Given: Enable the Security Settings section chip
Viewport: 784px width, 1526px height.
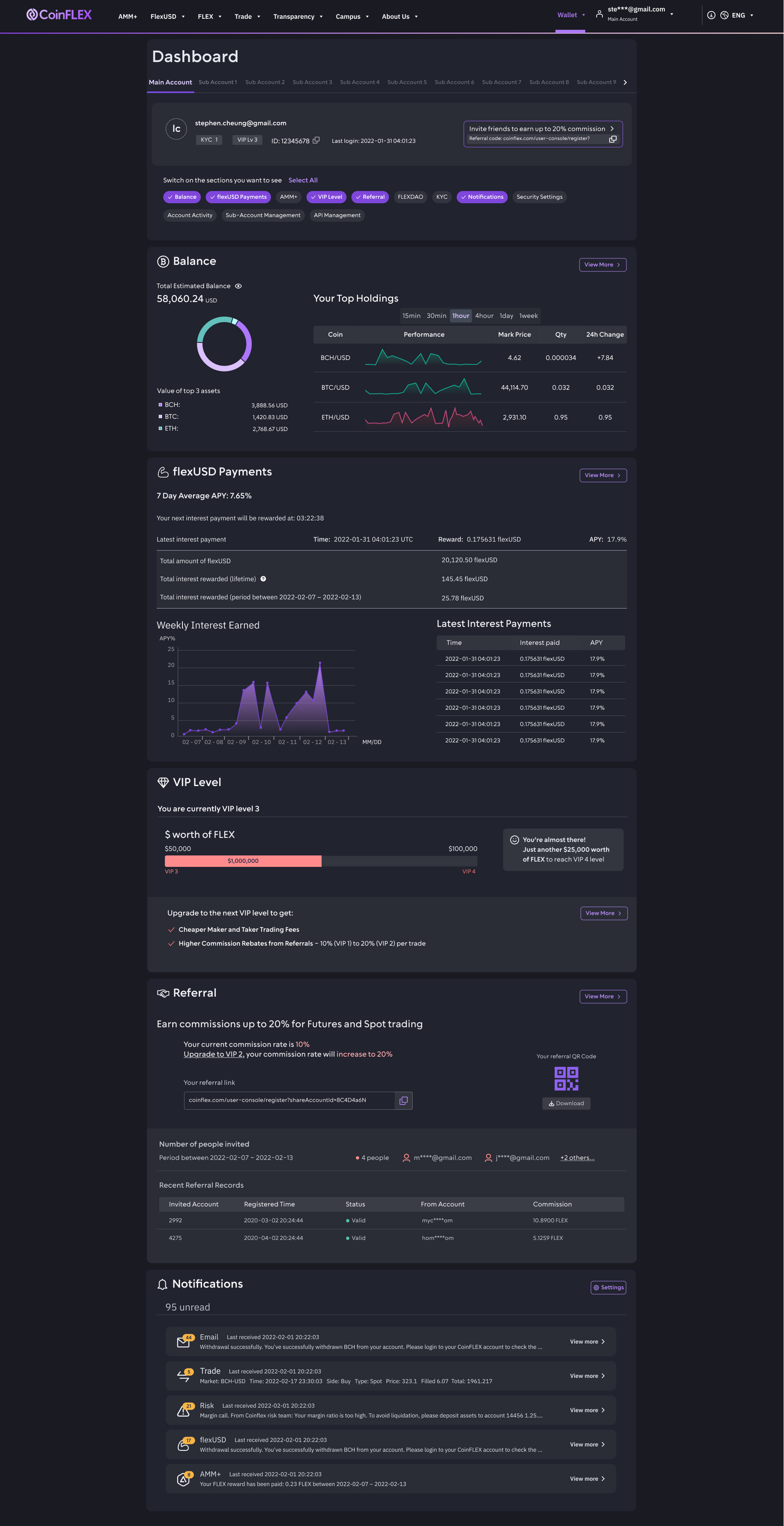Looking at the screenshot, I should tap(539, 197).
